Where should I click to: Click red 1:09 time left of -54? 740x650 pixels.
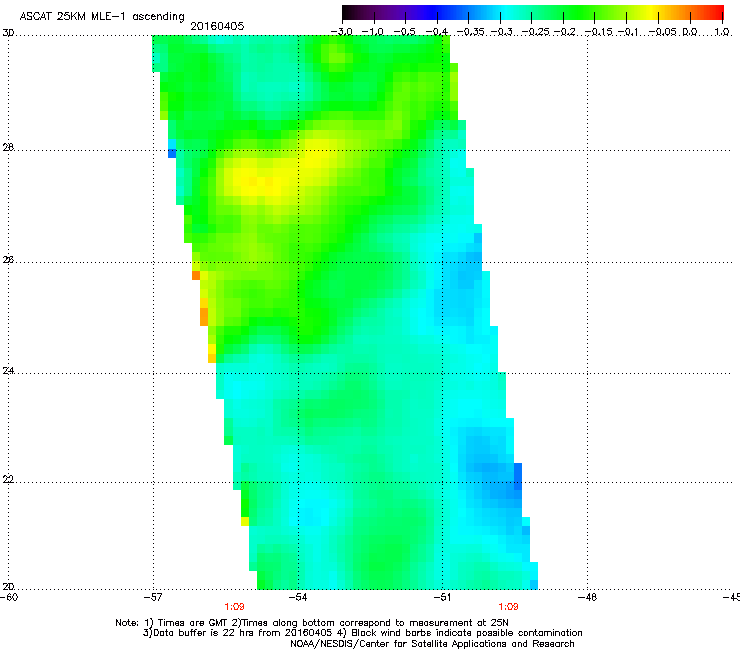tap(234, 607)
